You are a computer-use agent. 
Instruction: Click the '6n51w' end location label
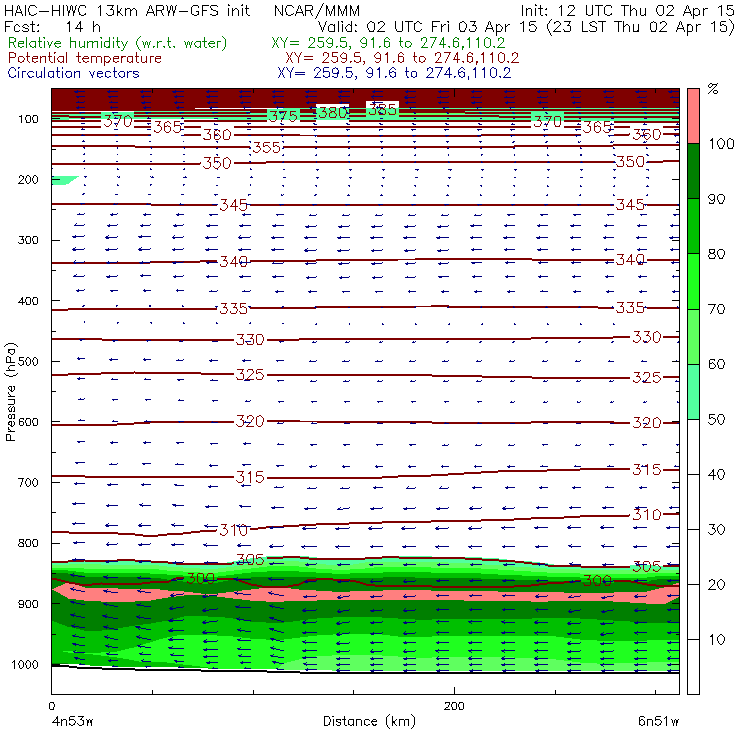[x=658, y=722]
